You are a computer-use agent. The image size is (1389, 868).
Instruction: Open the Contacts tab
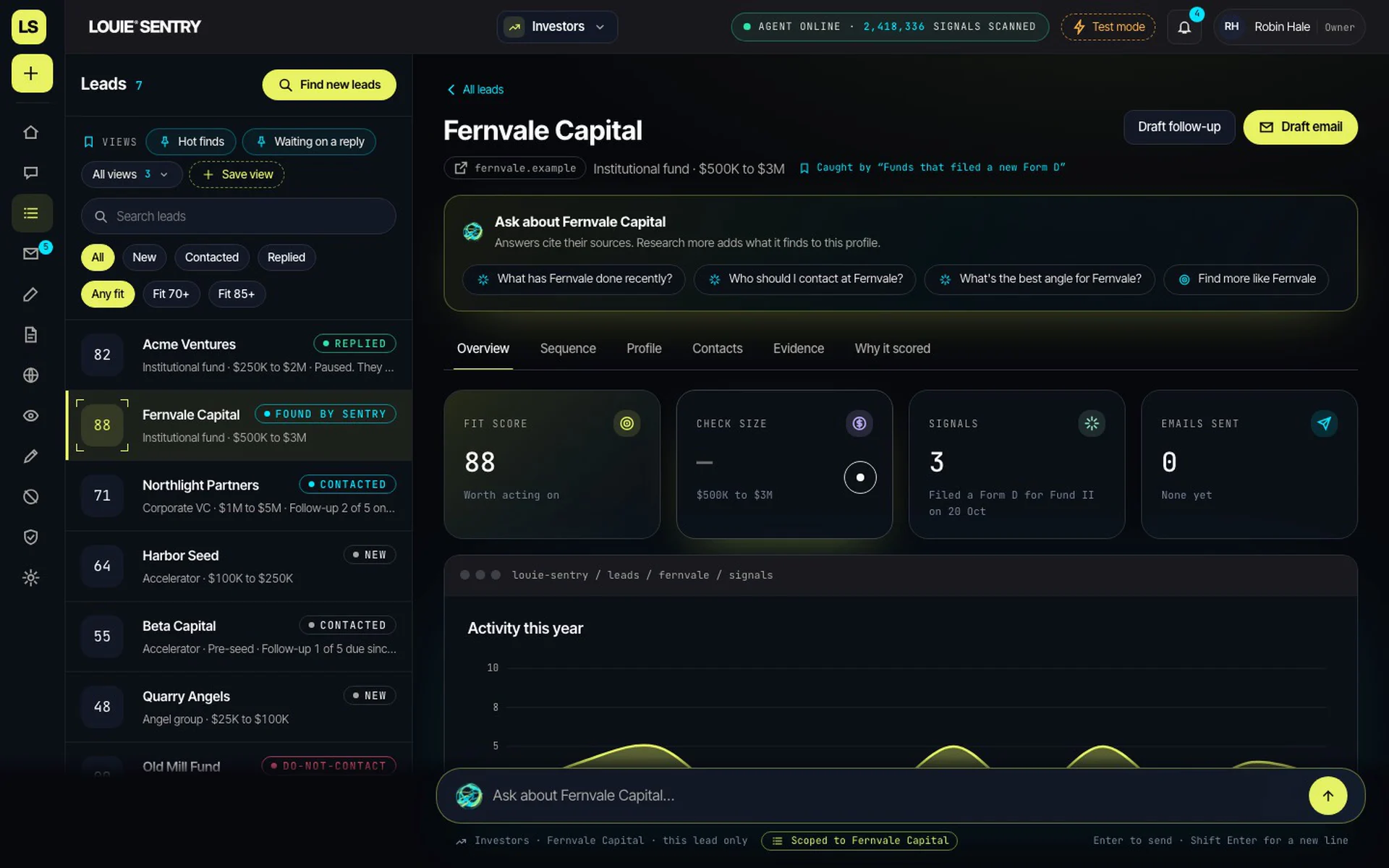pyautogui.click(x=717, y=349)
